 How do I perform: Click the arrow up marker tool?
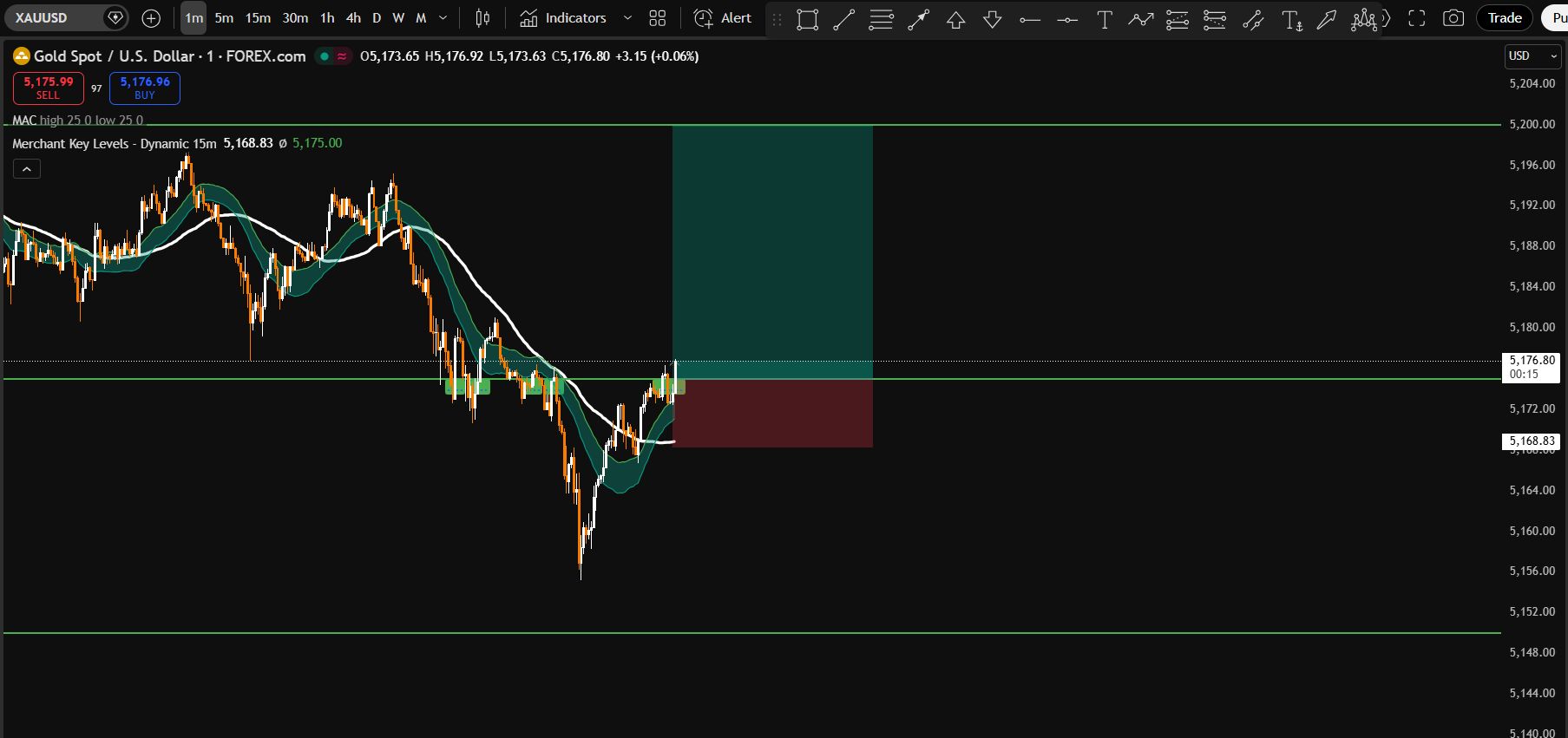pyautogui.click(x=955, y=19)
